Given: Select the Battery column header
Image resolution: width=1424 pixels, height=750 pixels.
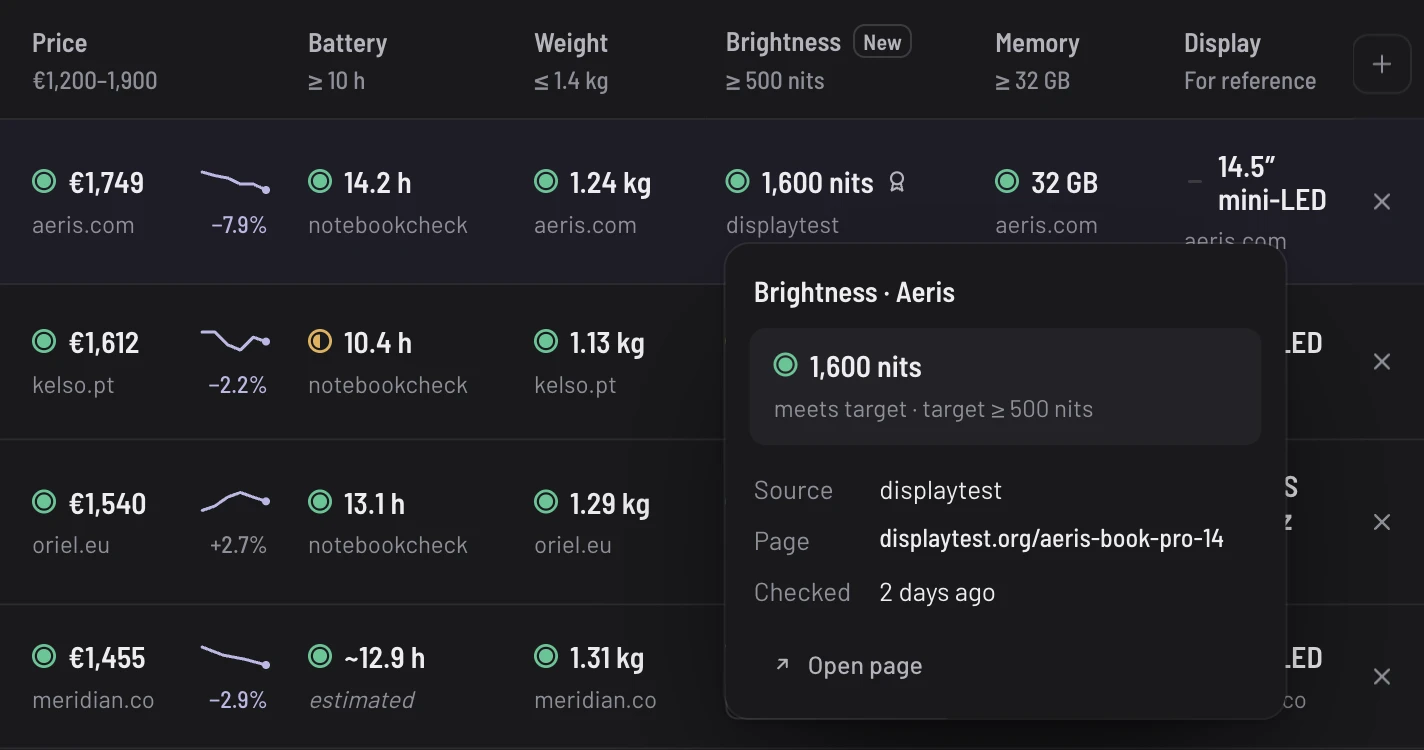Looking at the screenshot, I should (x=347, y=43).
